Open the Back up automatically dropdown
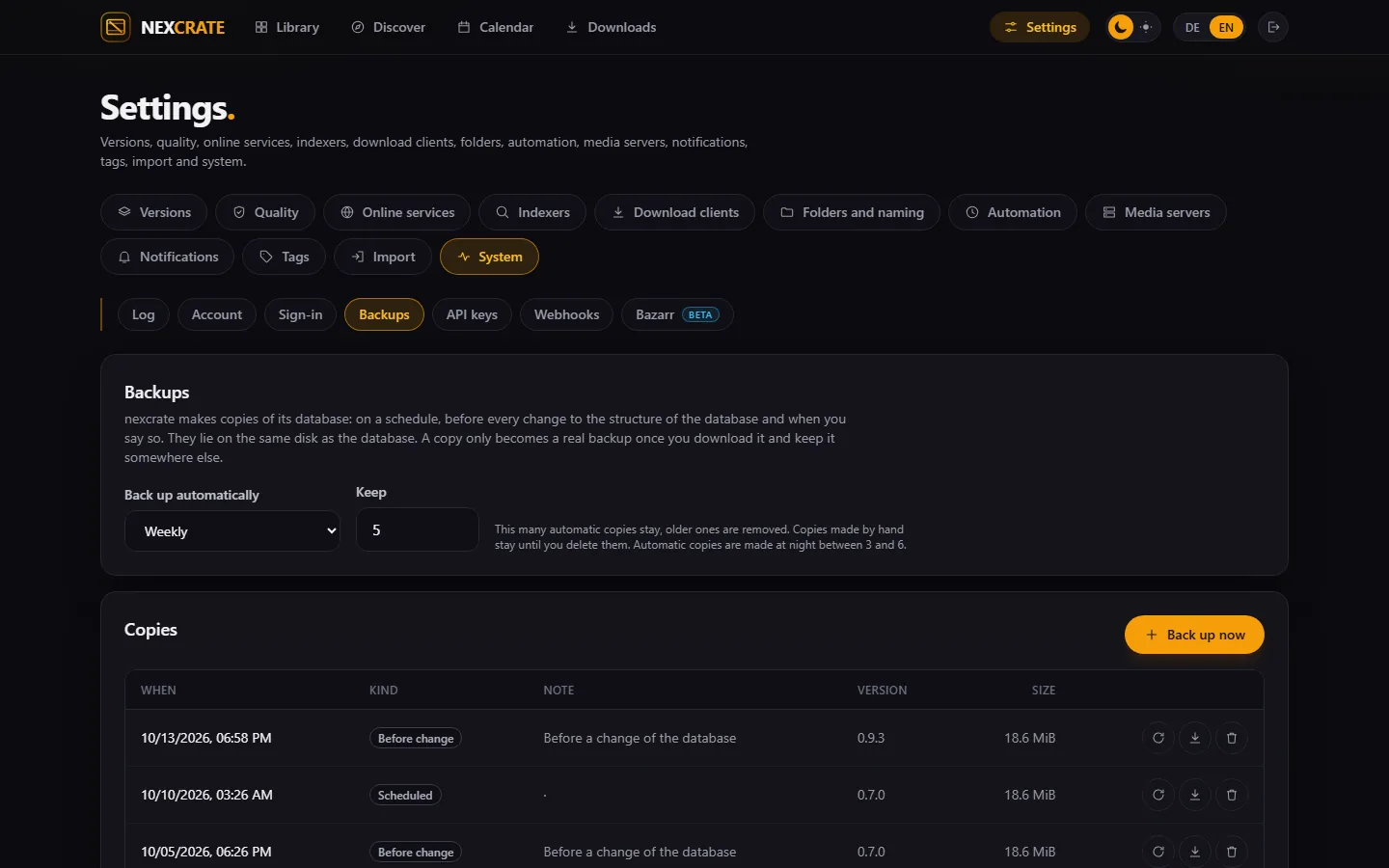This screenshot has width=1389, height=868. coord(232,531)
